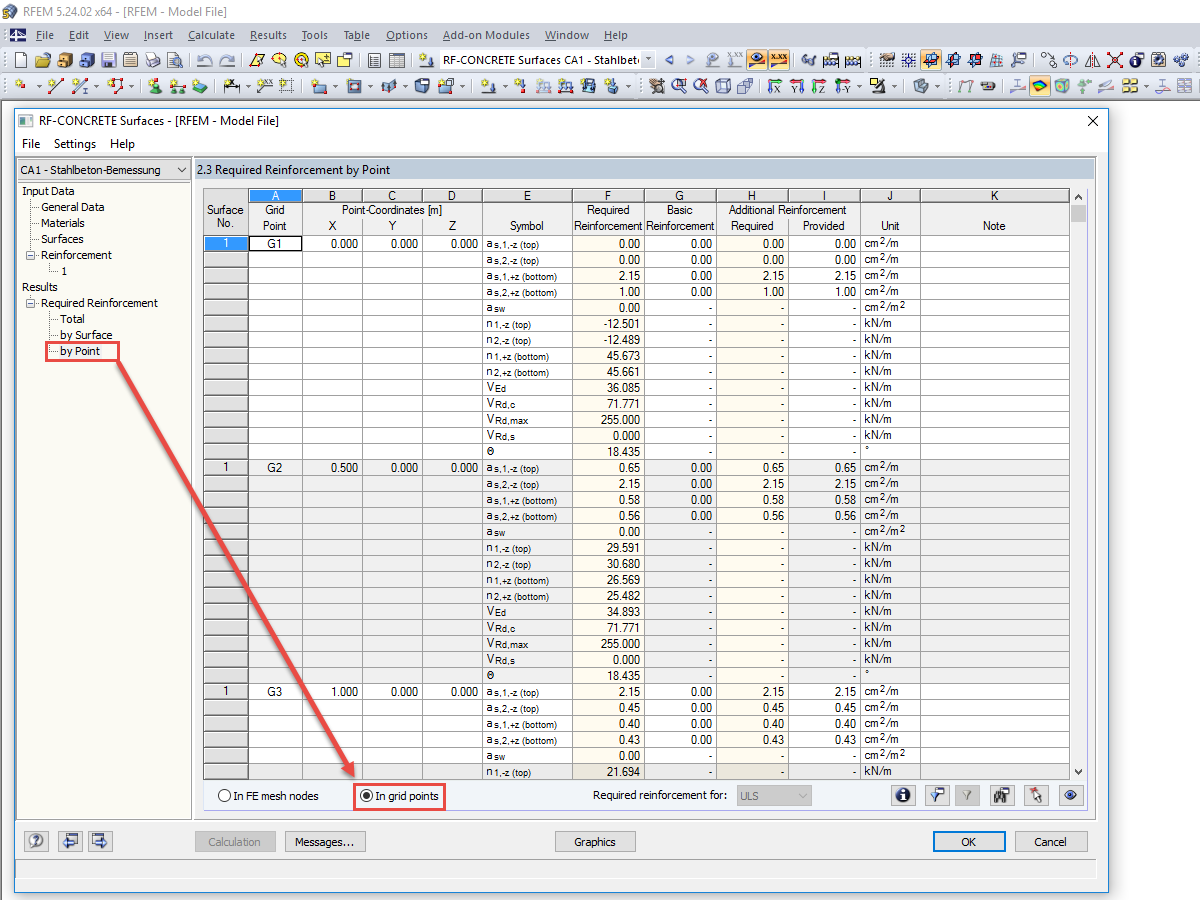The height and width of the screenshot is (900, 1200).
Task: Click the 255.000 value in the G1 VRd,max row
Action: pos(608,420)
